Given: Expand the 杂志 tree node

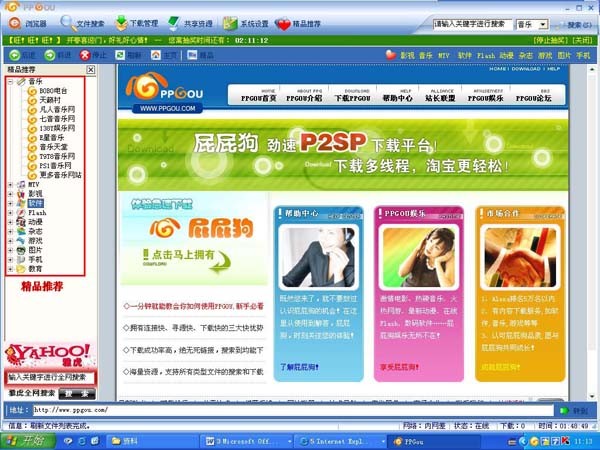Looking at the screenshot, I should click(11, 232).
